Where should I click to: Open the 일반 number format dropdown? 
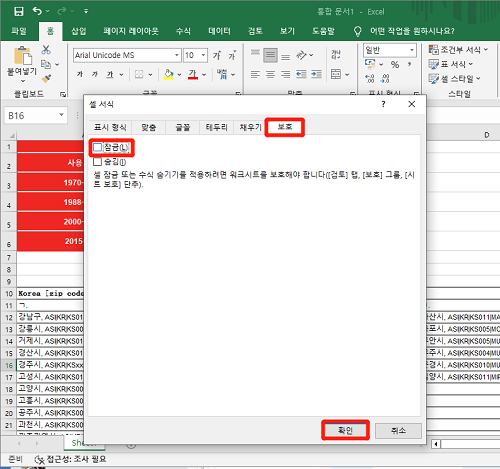pos(412,50)
